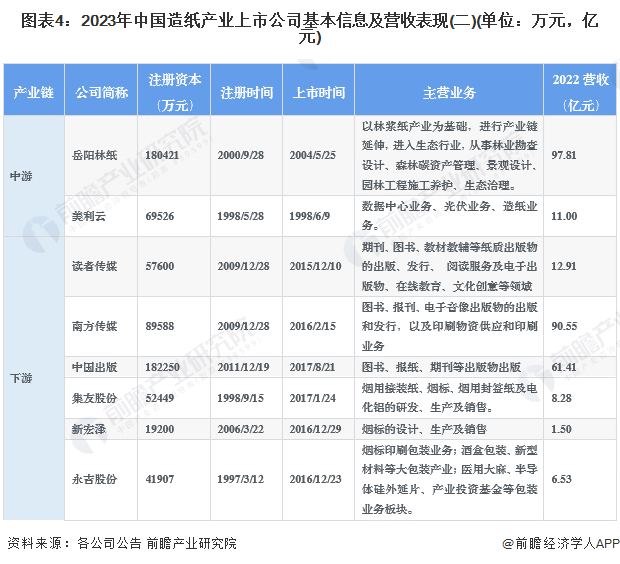Image resolution: width=620 pixels, height=564 pixels.
Task: Click 南方传媒 registration date 2009/12/28
Action: 243,326
